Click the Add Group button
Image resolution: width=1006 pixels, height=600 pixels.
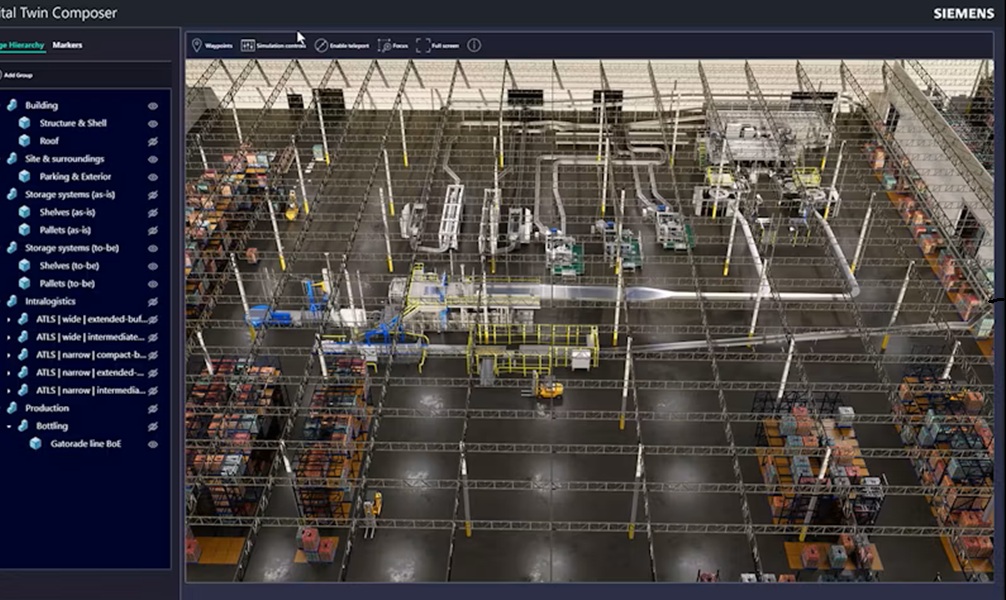(17, 75)
